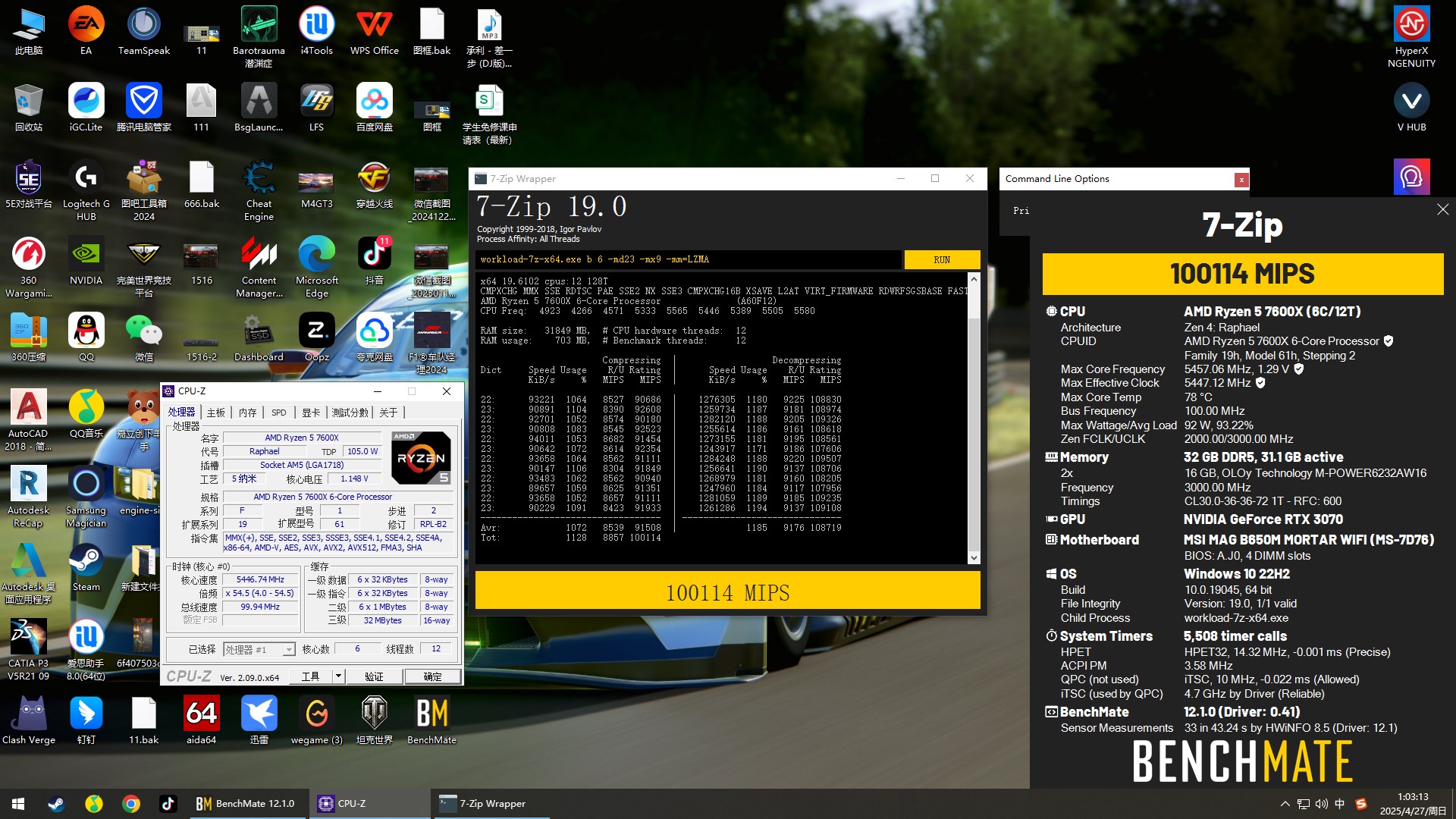This screenshot has width=1456, height=819.
Task: Open the SPD tab in CPU-Z
Action: (x=279, y=413)
